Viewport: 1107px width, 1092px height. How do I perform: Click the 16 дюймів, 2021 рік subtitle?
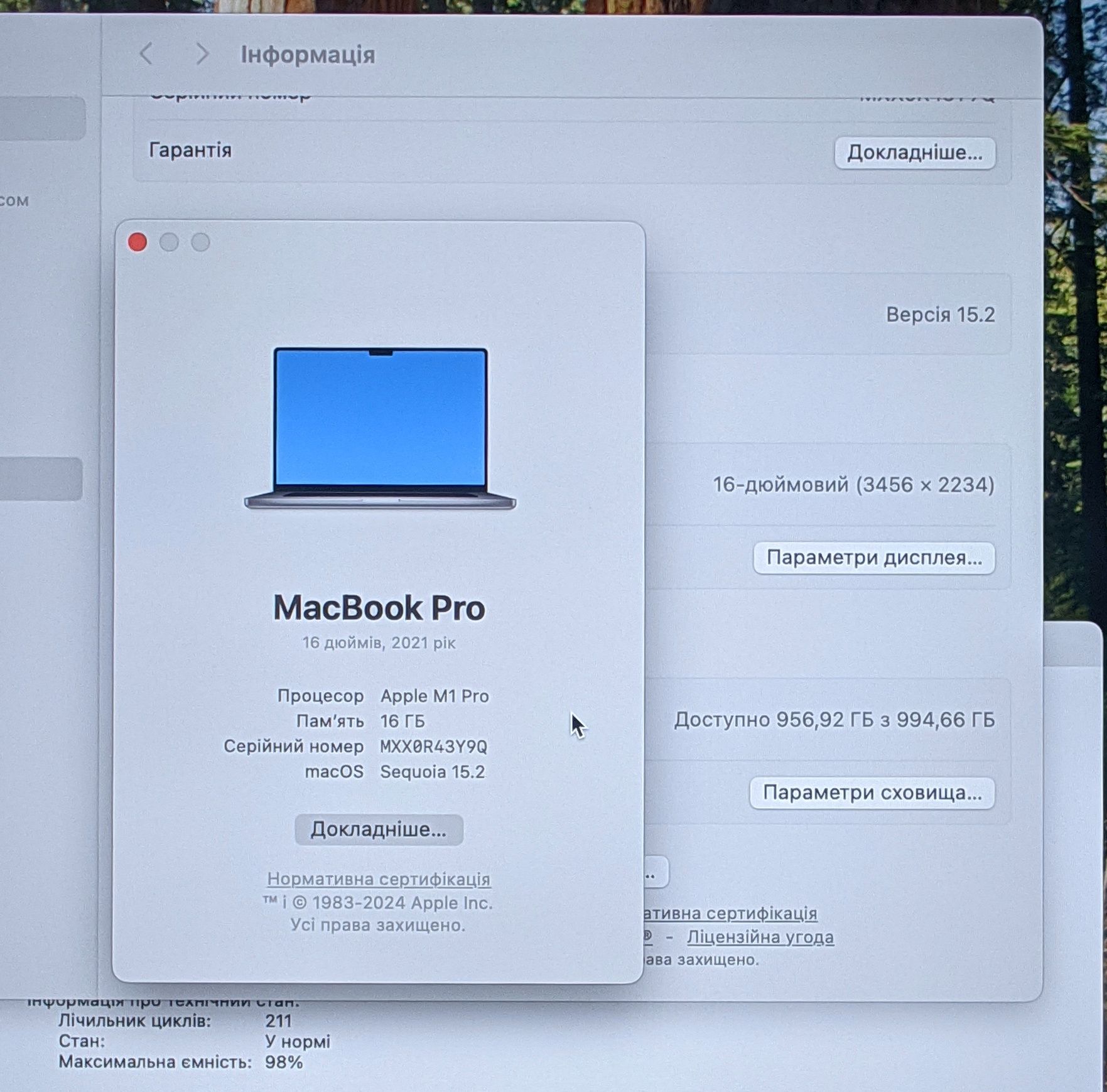click(379, 642)
